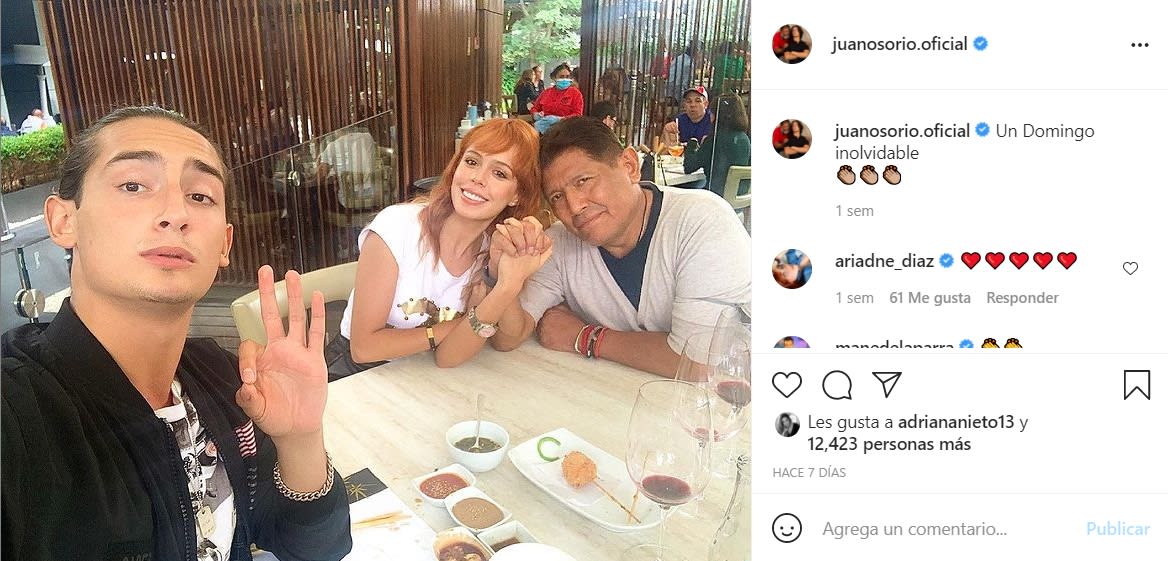This screenshot has height=561, width=1168.
Task: Click the Publicar button
Action: 1117,529
